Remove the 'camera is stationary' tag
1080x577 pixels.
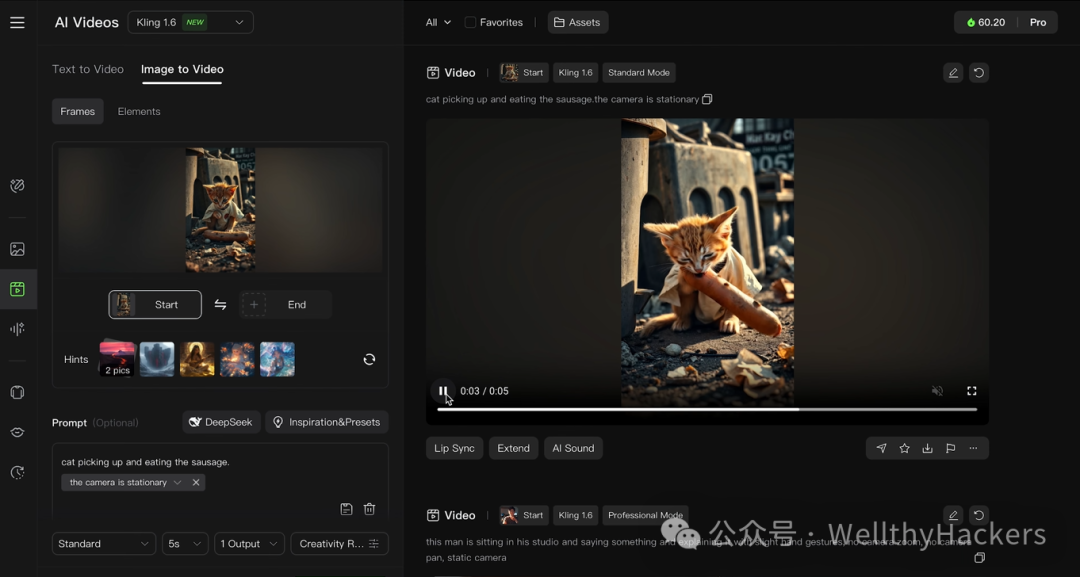[x=196, y=483]
